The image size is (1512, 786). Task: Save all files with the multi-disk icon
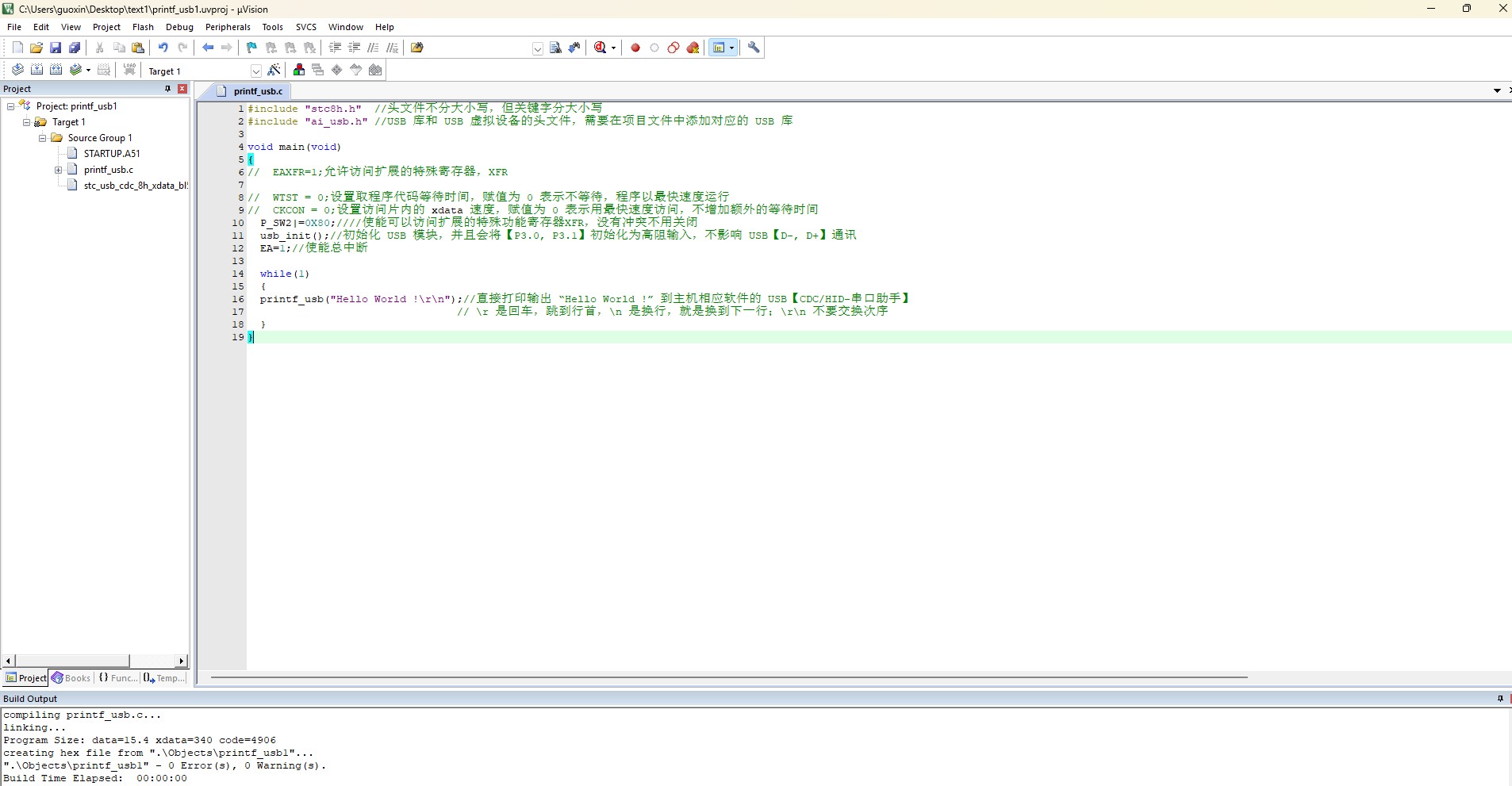point(75,48)
